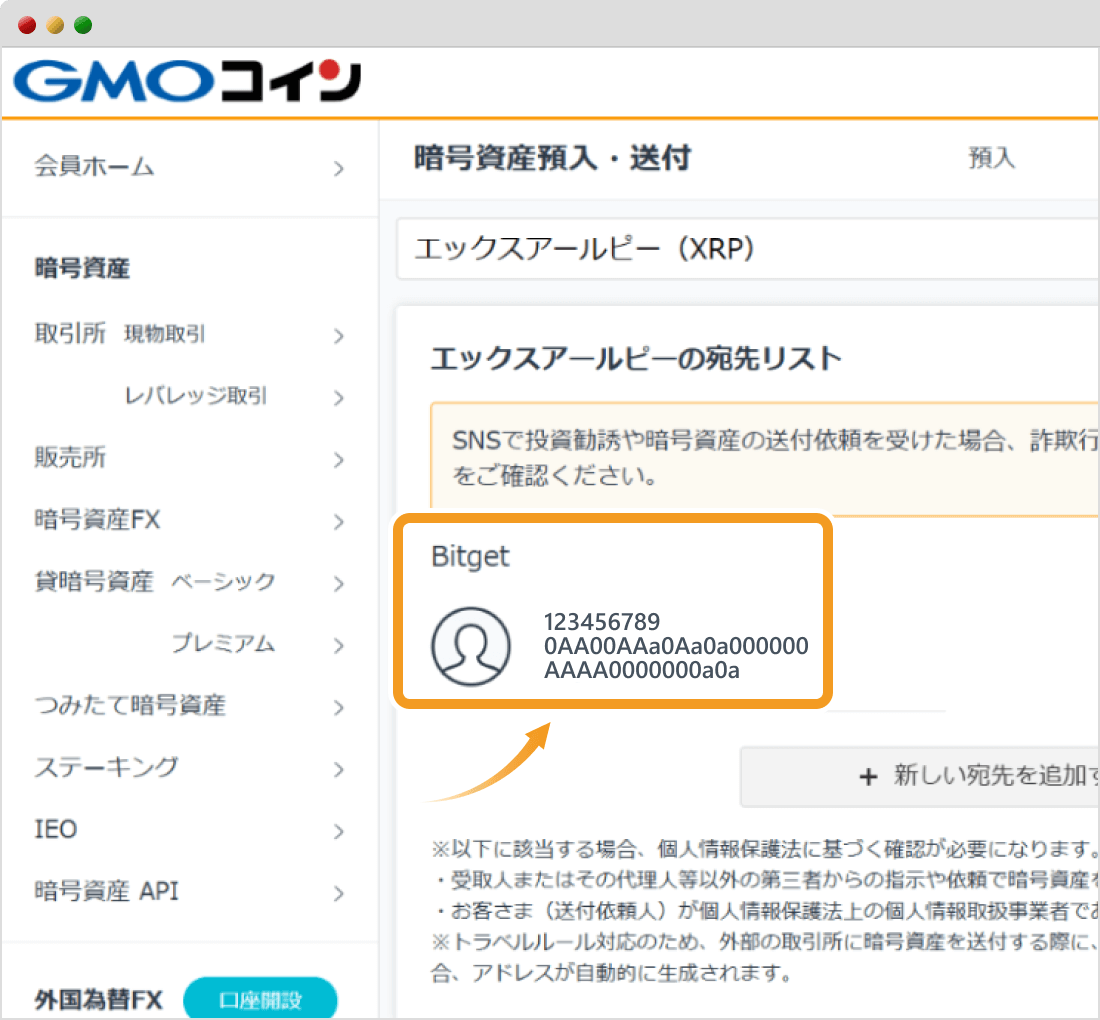
Task: Select レバレッジ取引 in sidebar
Action: (195, 397)
